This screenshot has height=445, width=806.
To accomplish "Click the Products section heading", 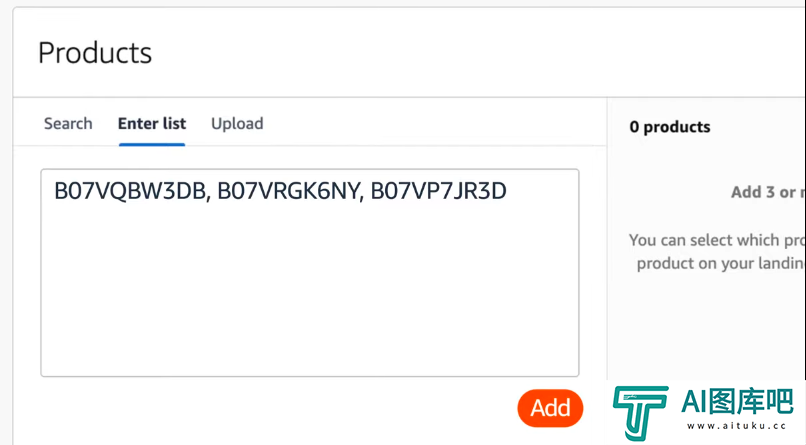I will click(95, 53).
